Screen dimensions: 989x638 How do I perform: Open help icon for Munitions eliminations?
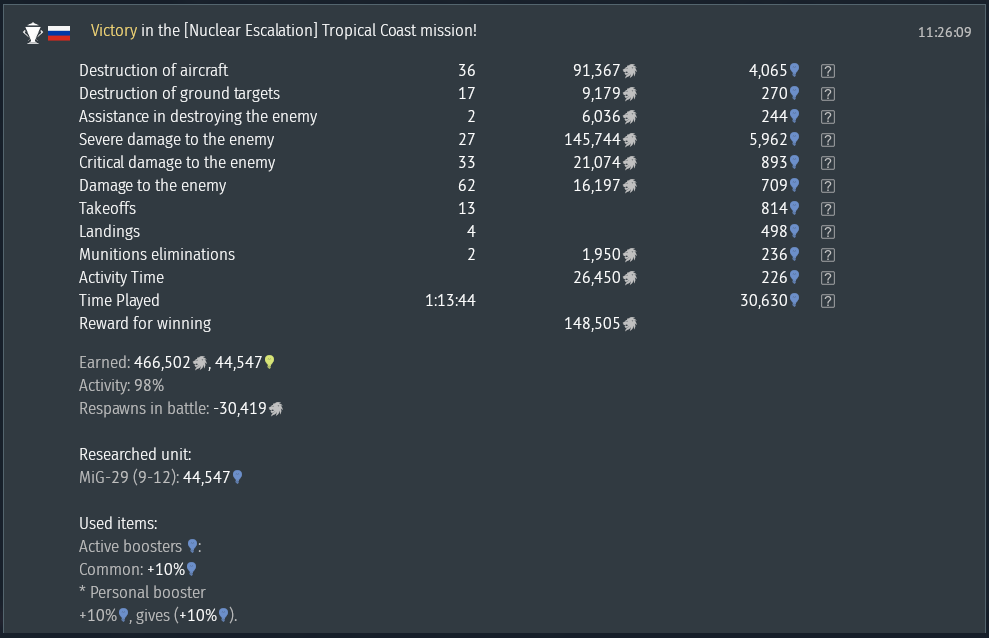(x=827, y=255)
